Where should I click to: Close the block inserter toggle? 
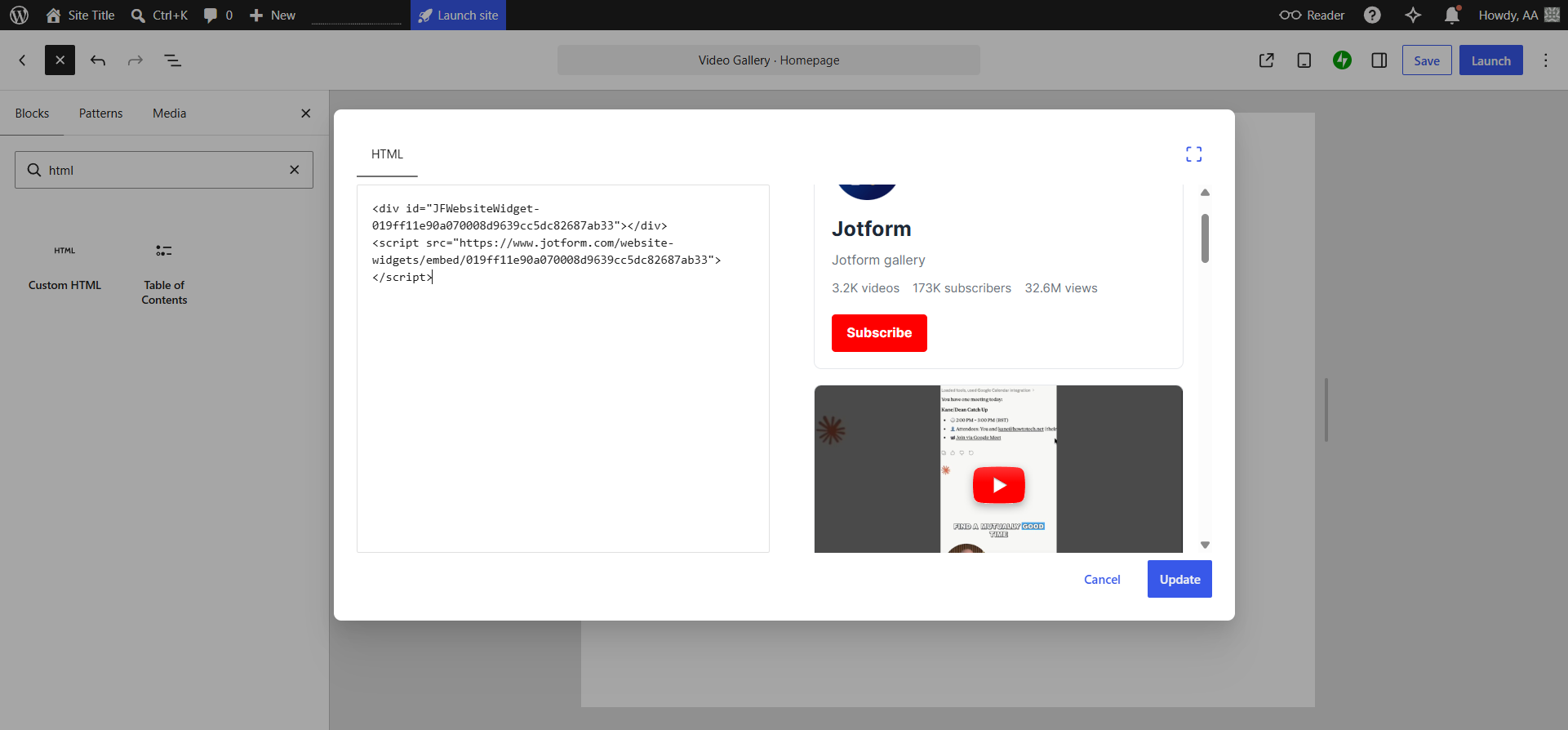point(60,60)
